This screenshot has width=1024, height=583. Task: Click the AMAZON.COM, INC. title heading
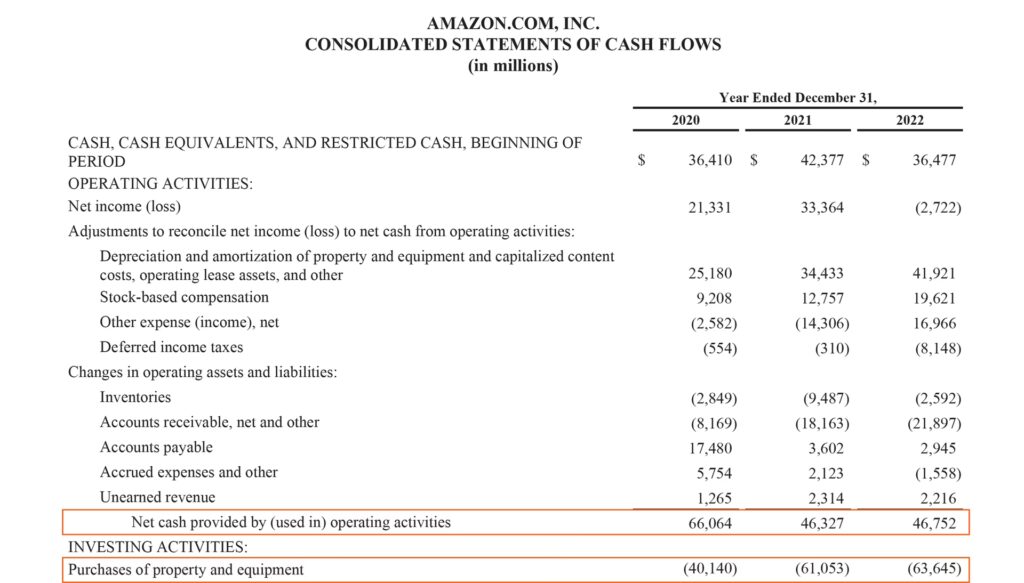513,22
